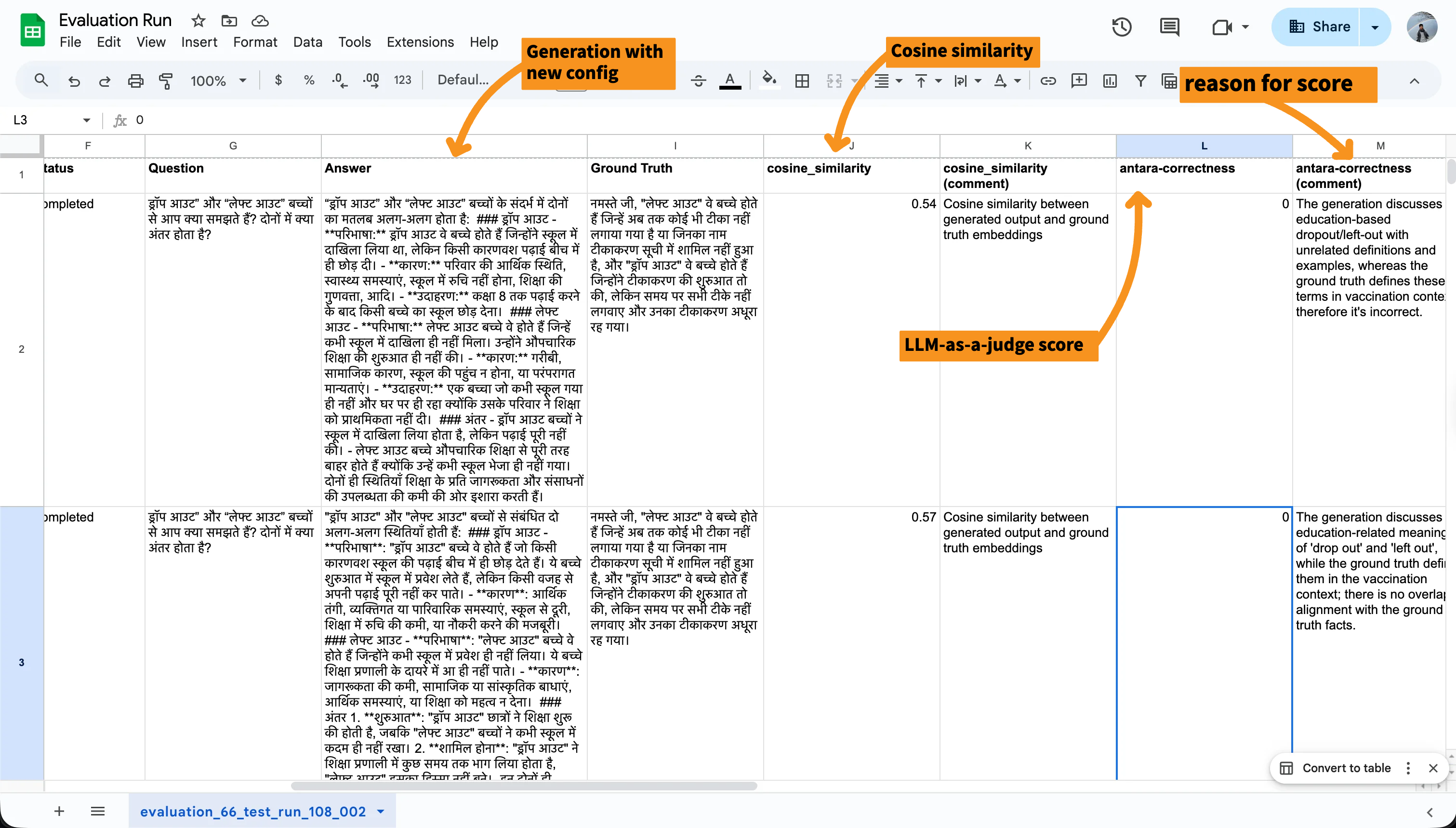Expand the Share options arrow
1456x828 pixels.
point(1375,27)
